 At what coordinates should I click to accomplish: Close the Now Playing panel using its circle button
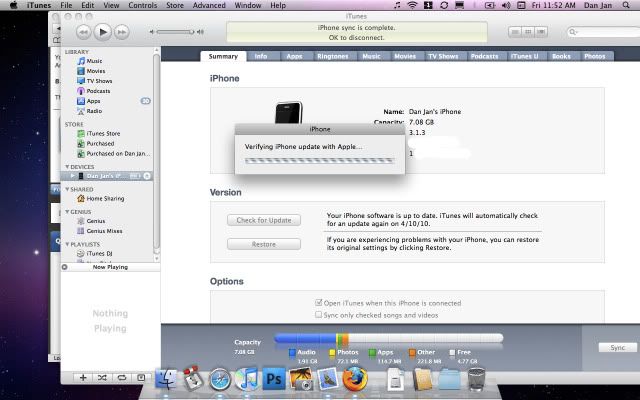point(64,267)
